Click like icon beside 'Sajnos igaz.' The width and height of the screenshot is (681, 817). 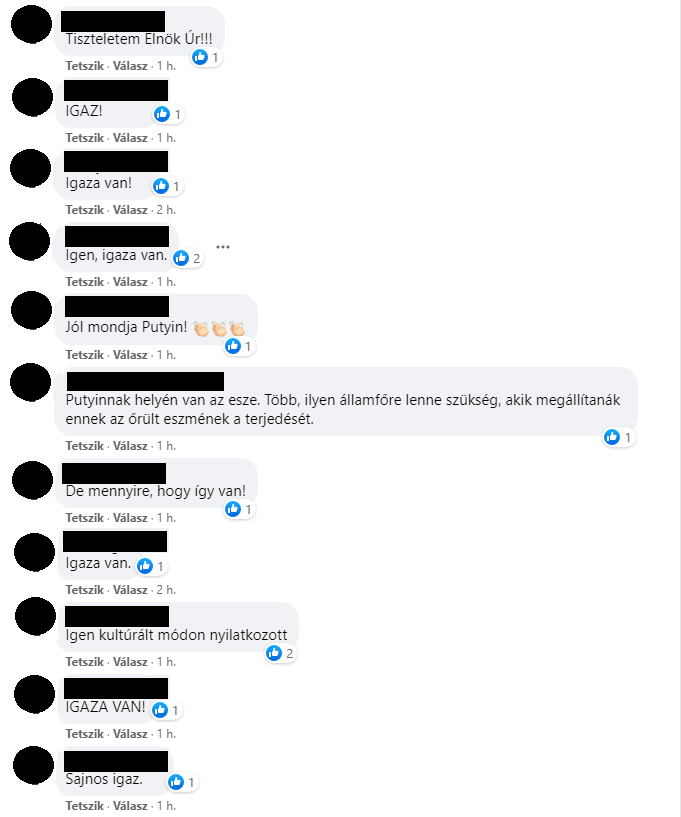click(x=176, y=782)
